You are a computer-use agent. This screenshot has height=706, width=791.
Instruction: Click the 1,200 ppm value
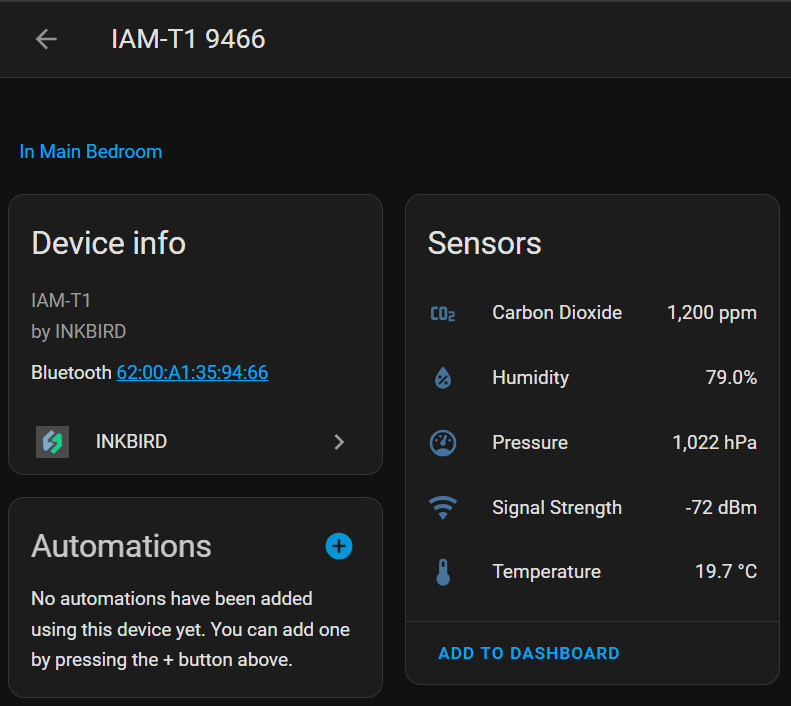[x=711, y=313]
